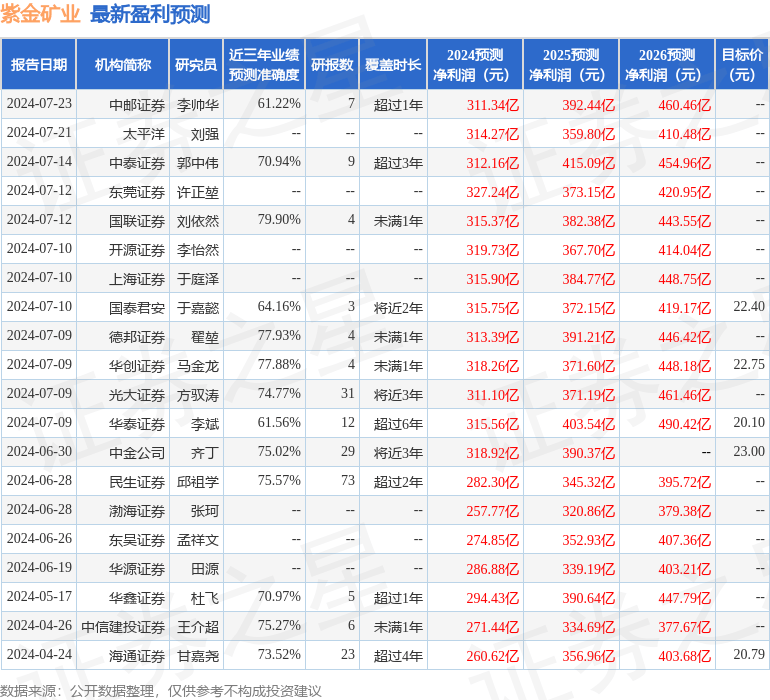
Task: Click researcher name 许正堃
Action: [x=198, y=192]
